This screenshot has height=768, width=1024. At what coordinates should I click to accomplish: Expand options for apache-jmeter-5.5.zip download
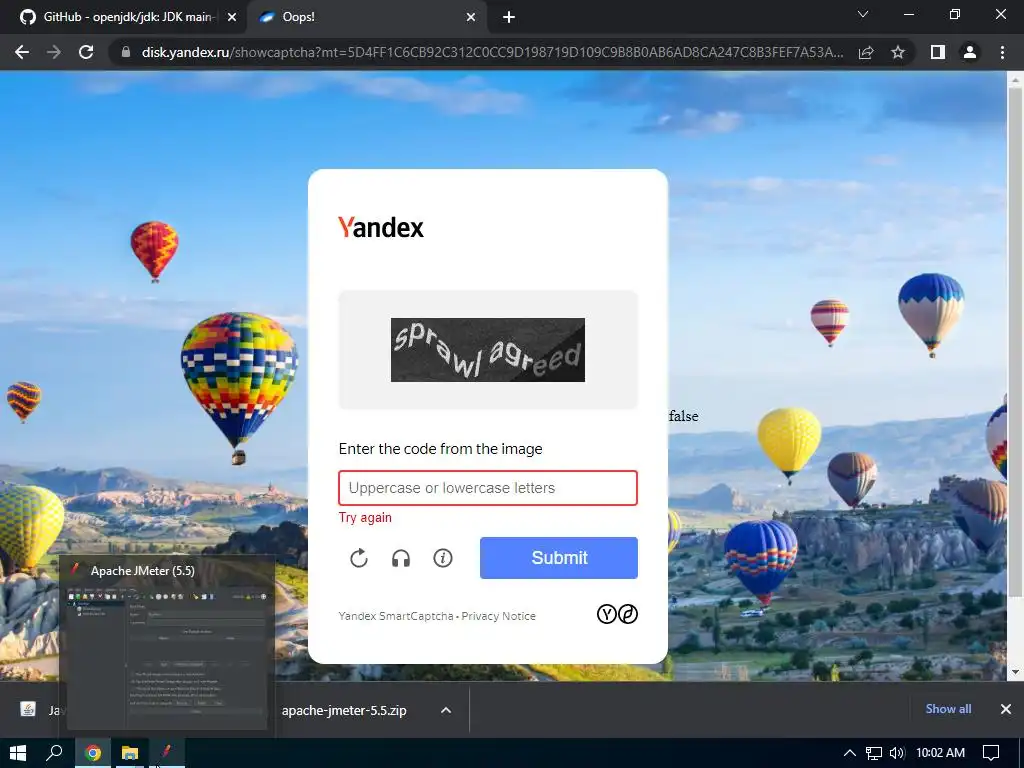point(446,710)
